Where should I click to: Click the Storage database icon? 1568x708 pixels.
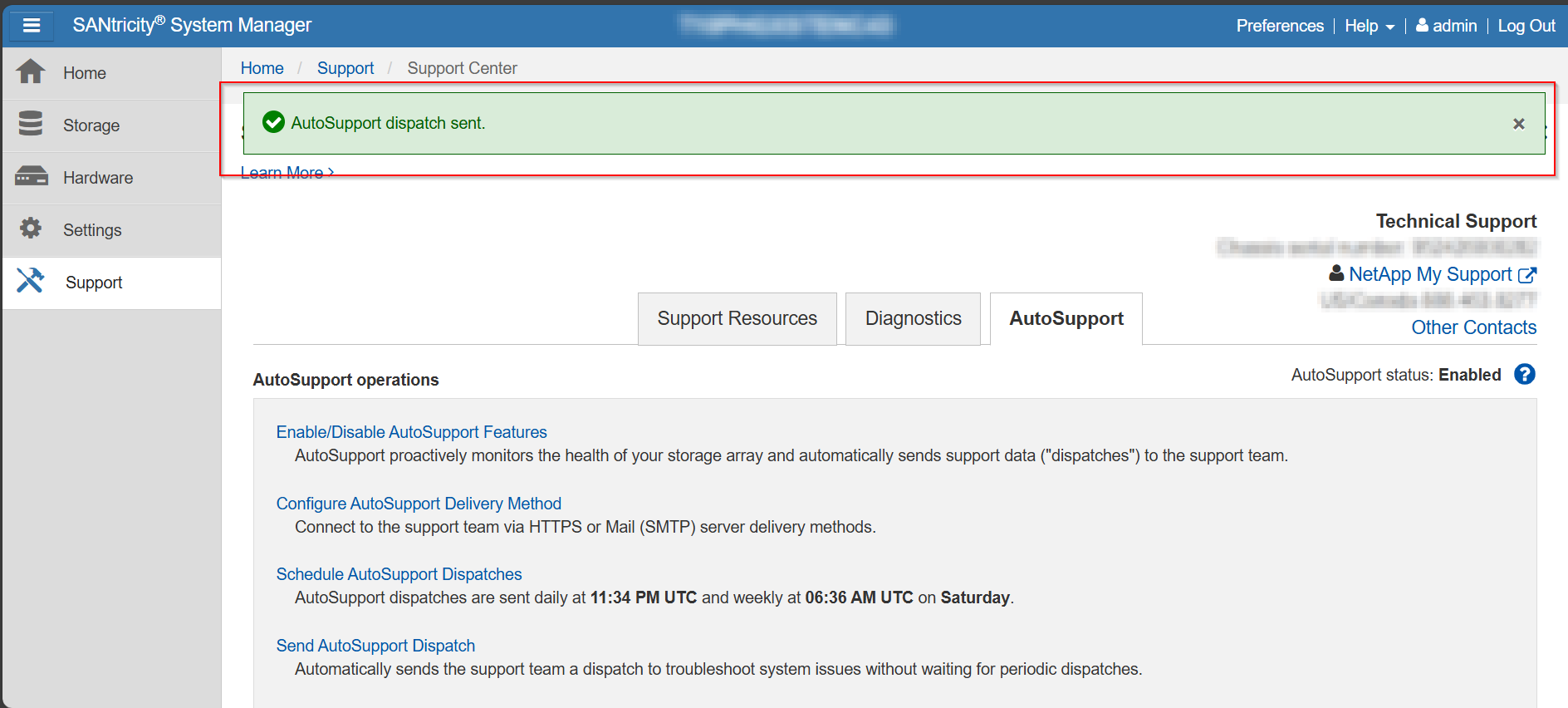pos(31,124)
